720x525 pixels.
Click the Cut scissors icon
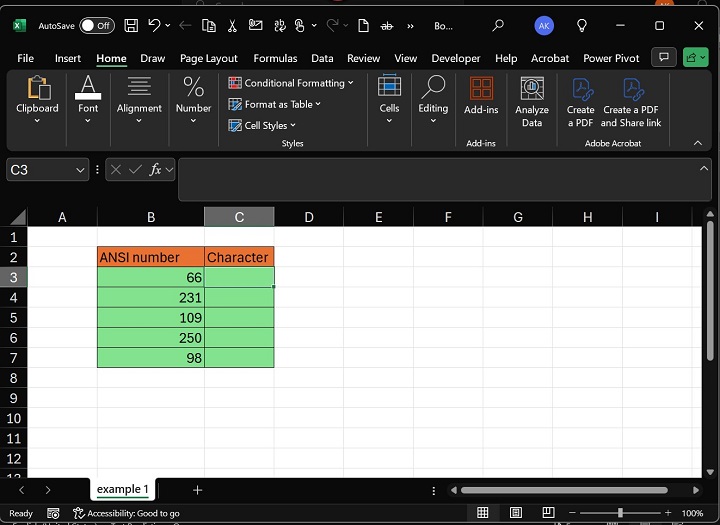232,25
